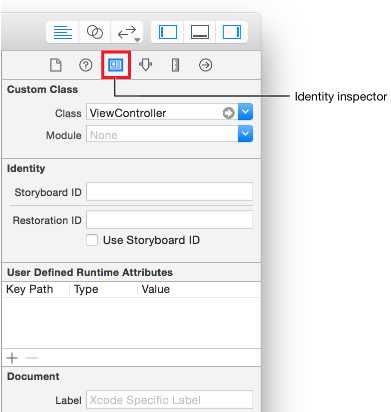The image size is (391, 412).
Task: Select the Identity inspector tab
Action: coord(116,65)
